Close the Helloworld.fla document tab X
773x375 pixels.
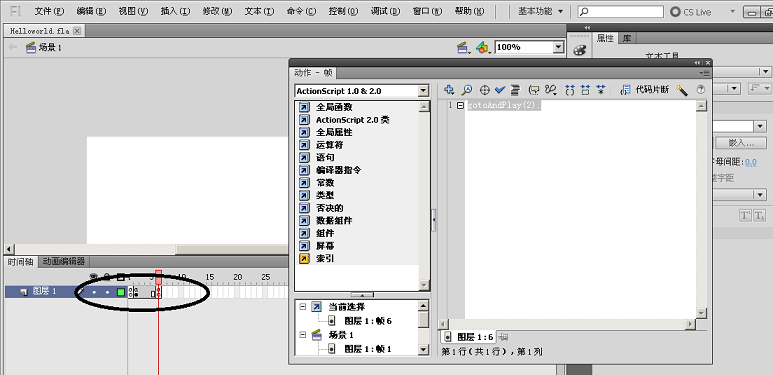(x=76, y=31)
